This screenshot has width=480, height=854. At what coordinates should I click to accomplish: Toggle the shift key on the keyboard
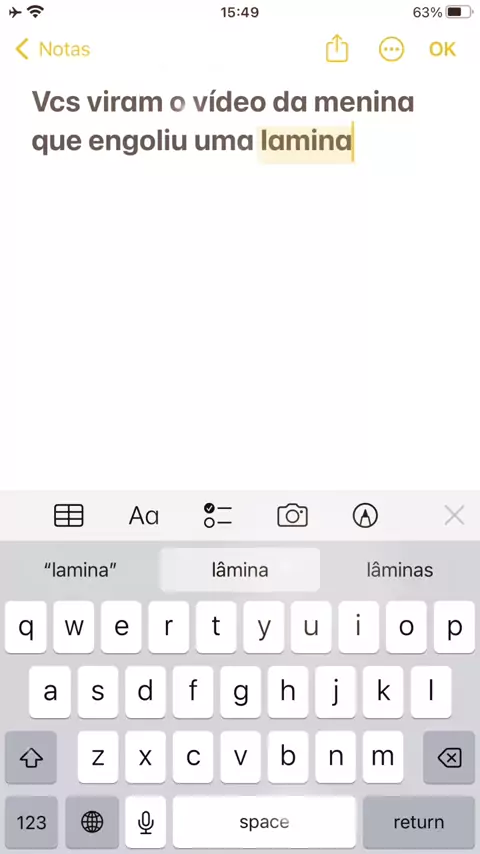pyautogui.click(x=31, y=757)
